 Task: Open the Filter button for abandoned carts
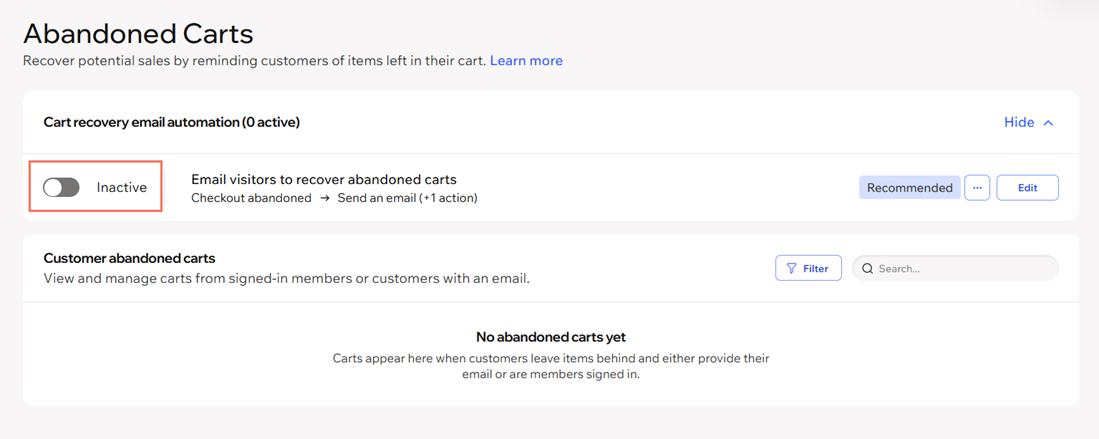[x=808, y=268]
